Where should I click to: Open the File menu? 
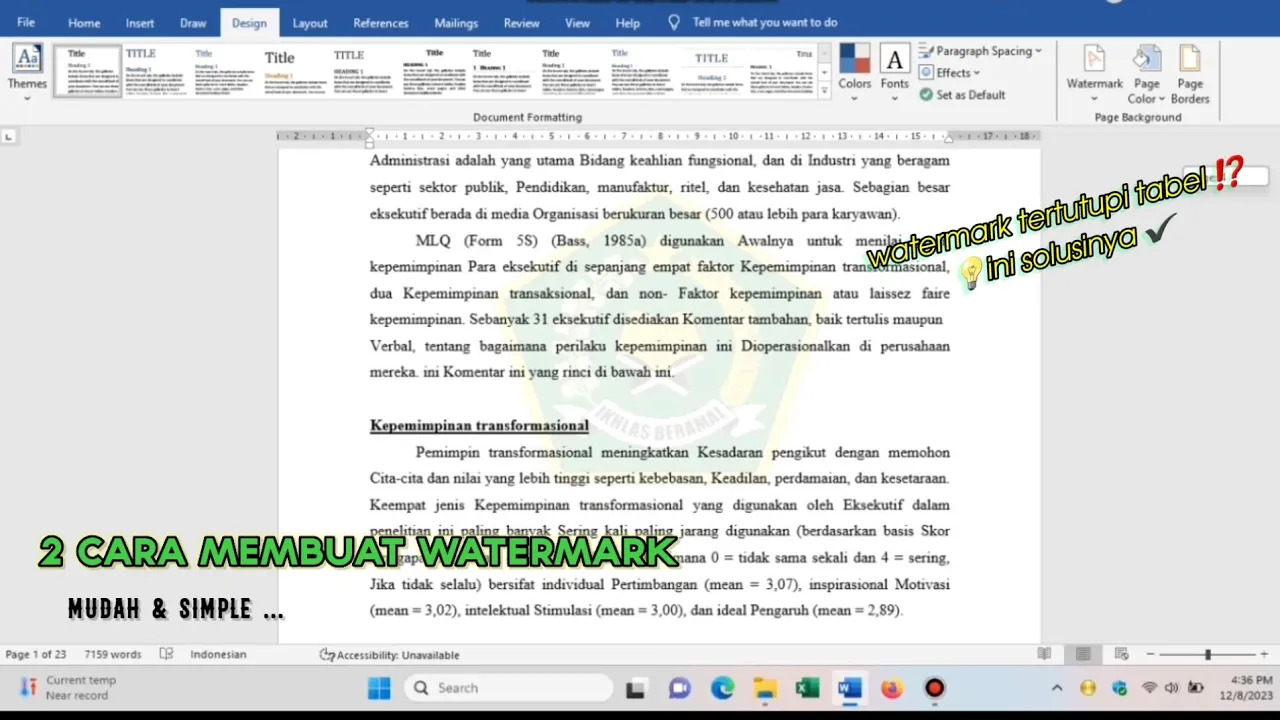point(26,22)
